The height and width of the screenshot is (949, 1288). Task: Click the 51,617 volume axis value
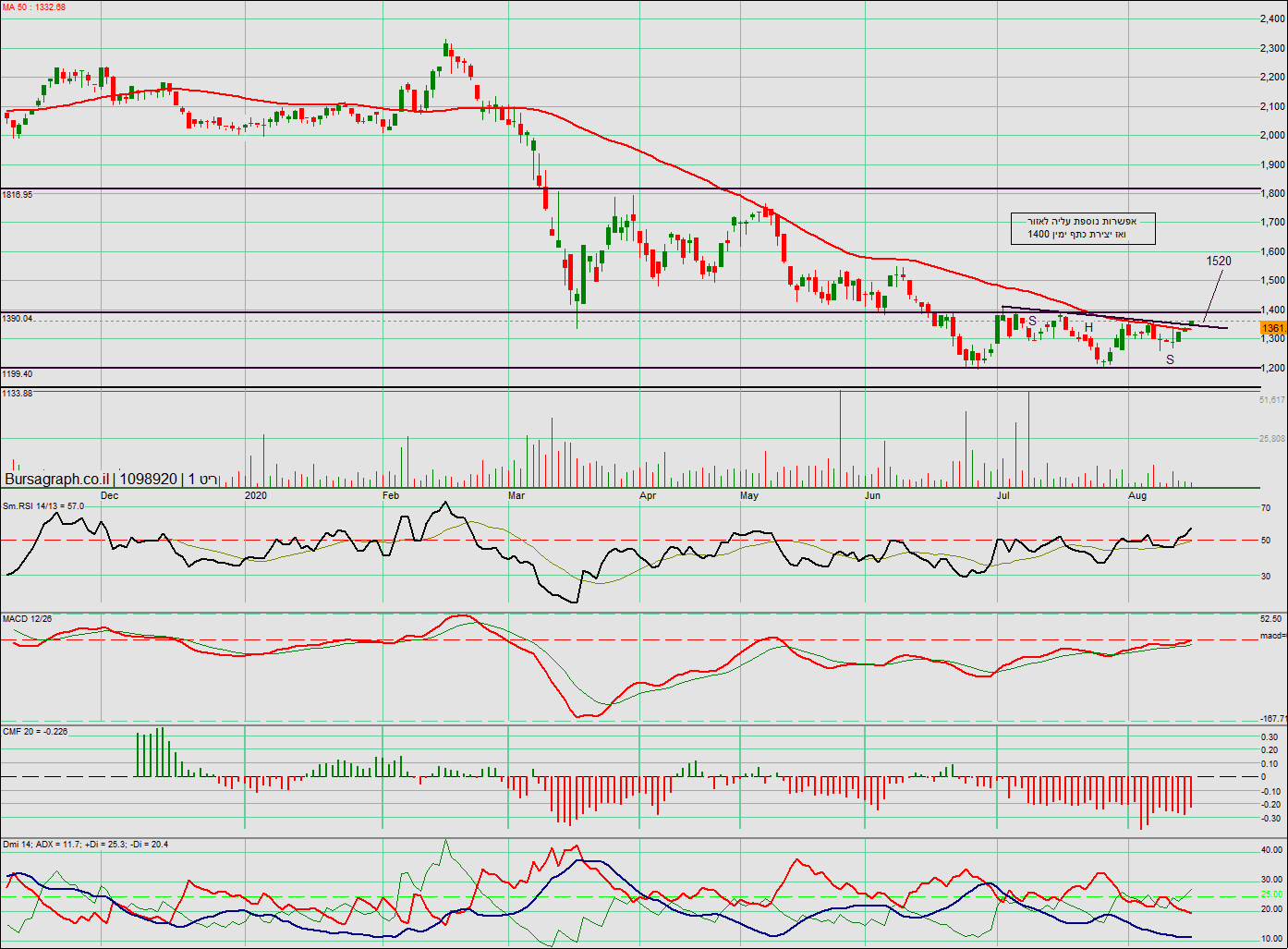pos(1271,400)
